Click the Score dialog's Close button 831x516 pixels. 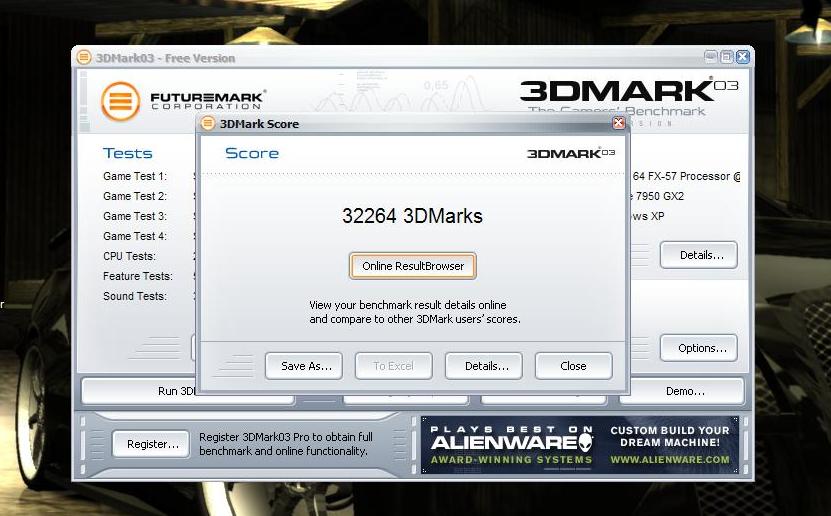(x=574, y=366)
